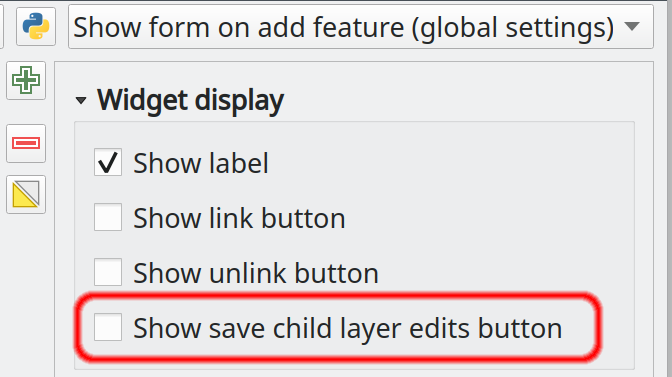Add a new tab or group to form
The height and width of the screenshot is (377, 672).
[x=26, y=80]
